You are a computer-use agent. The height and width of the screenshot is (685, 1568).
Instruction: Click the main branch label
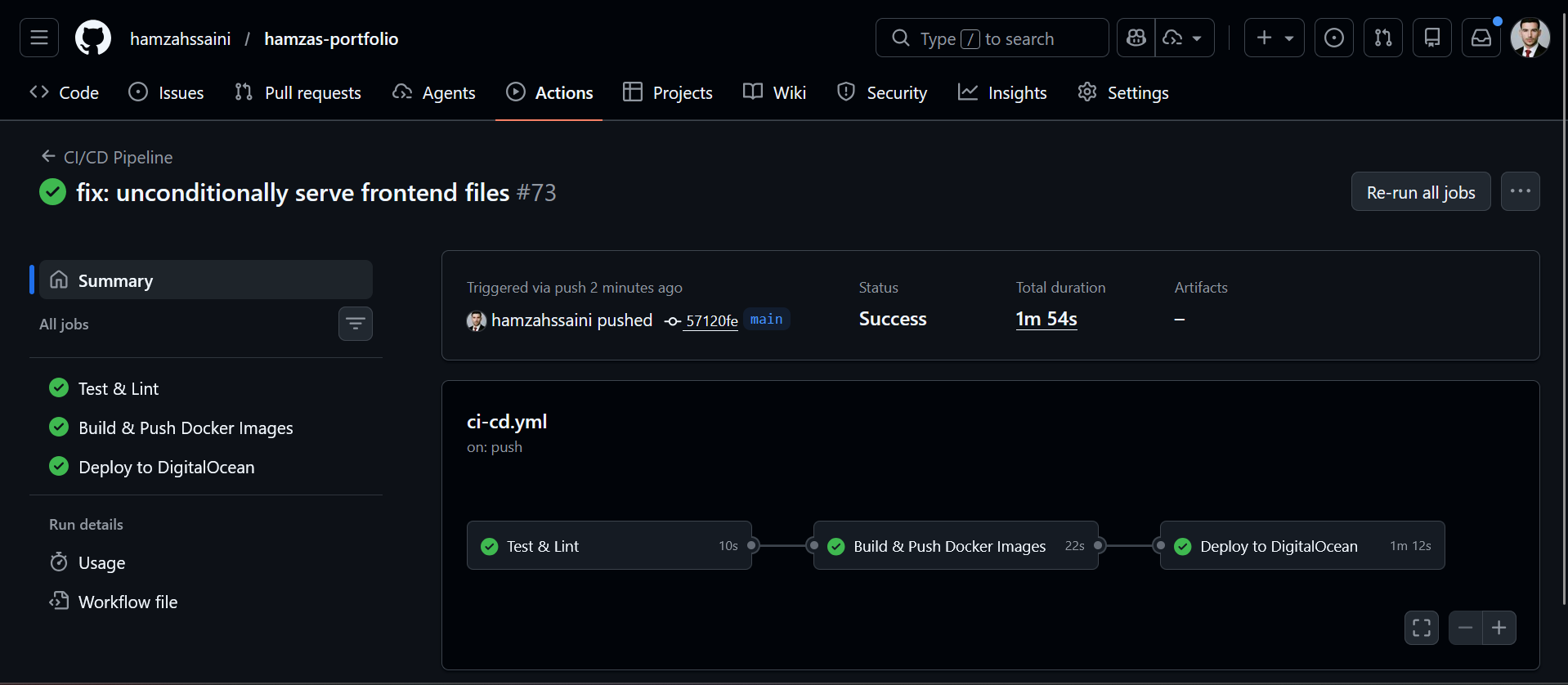766,320
